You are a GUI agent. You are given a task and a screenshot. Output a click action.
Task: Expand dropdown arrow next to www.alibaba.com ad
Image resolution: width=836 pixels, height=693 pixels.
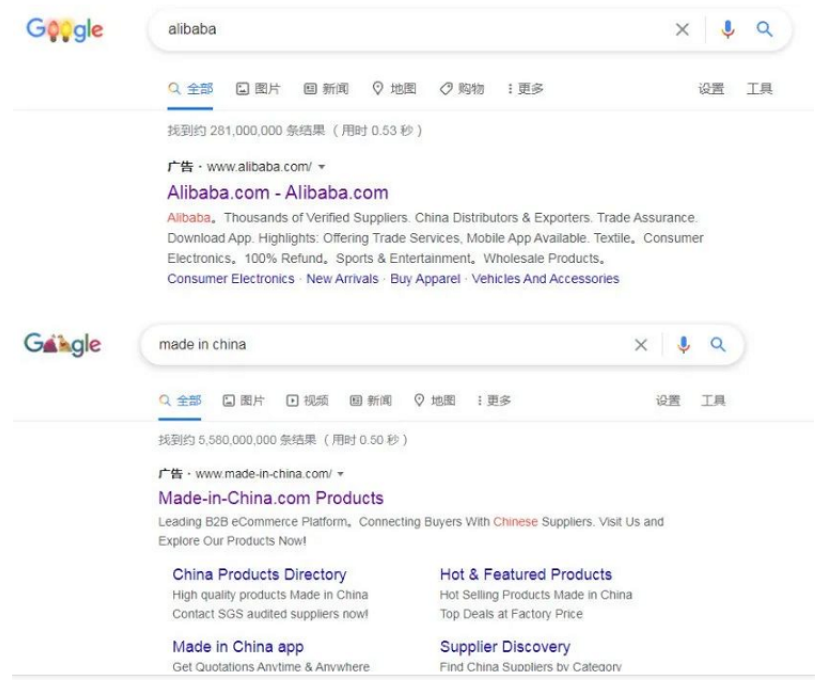(321, 167)
